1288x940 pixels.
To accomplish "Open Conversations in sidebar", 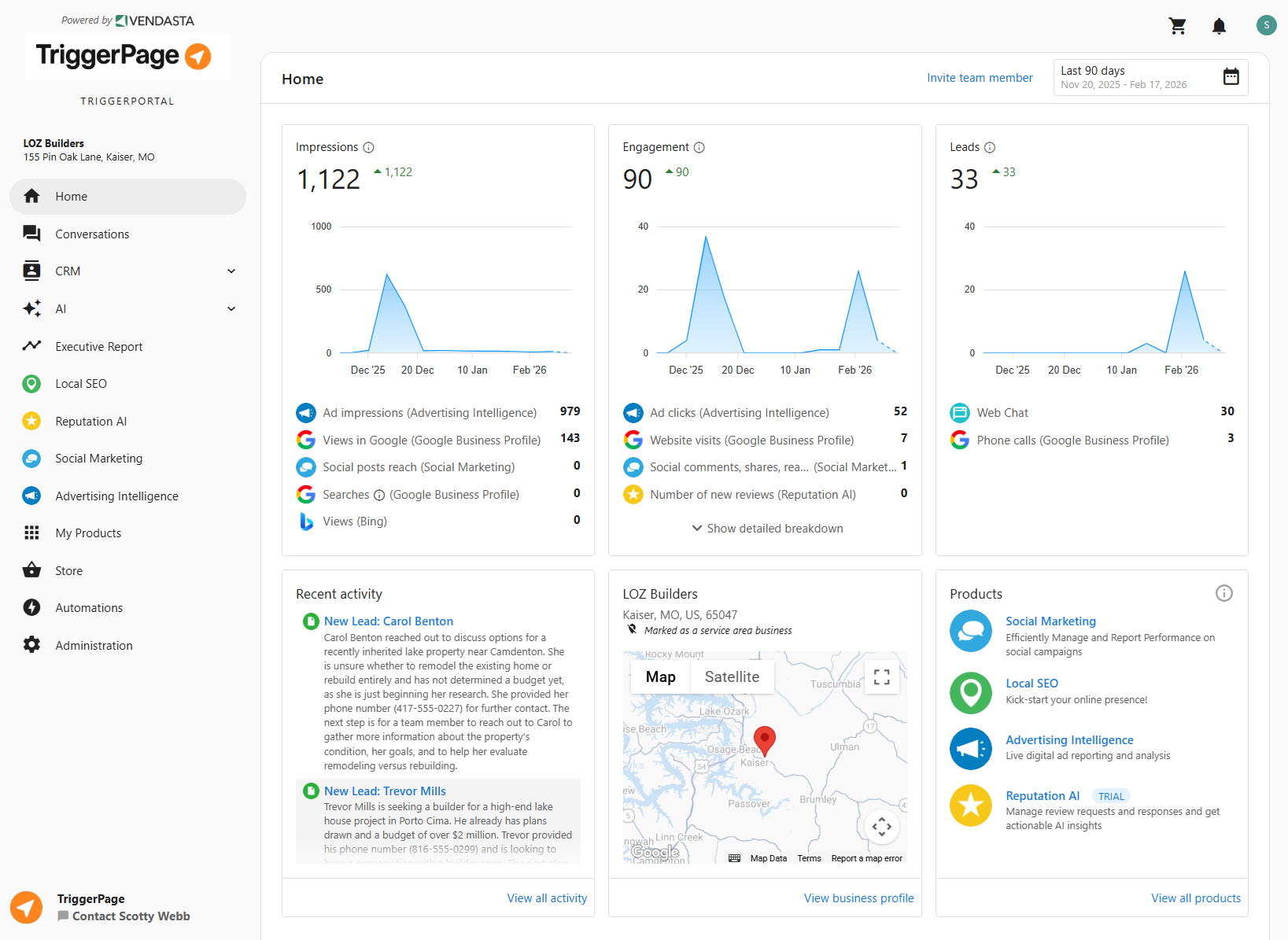I will click(127, 234).
